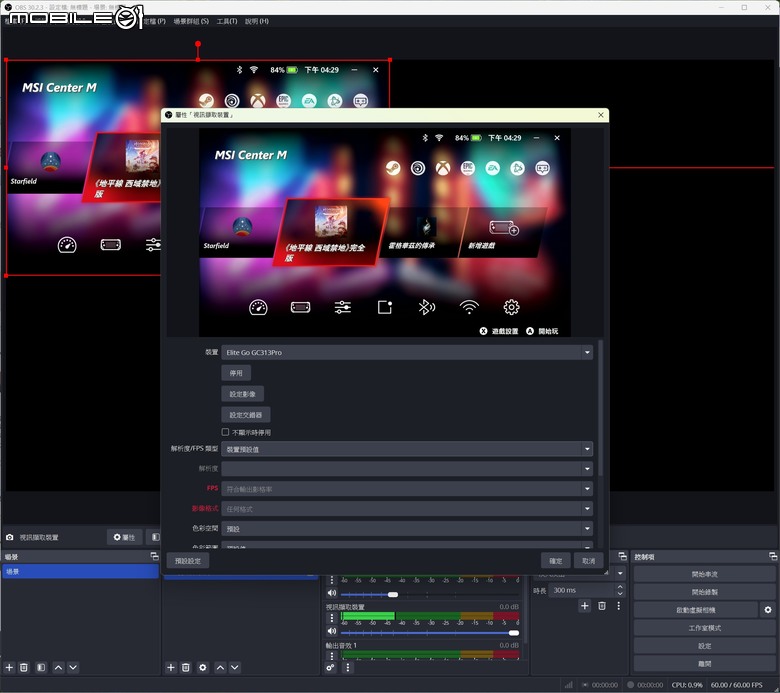Delete selected scene with trash icon
The image size is (780, 693).
24,667
